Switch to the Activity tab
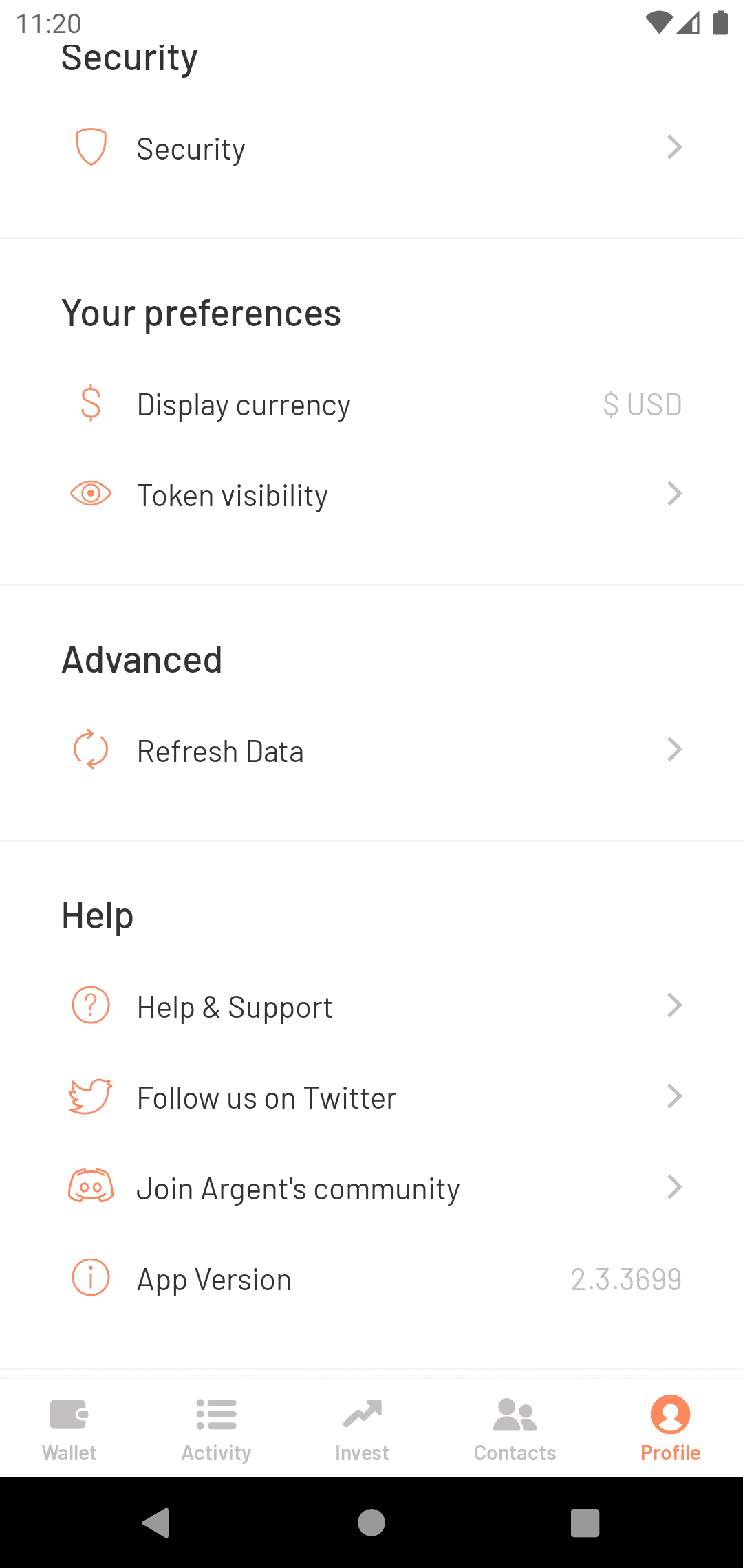 217,1428
